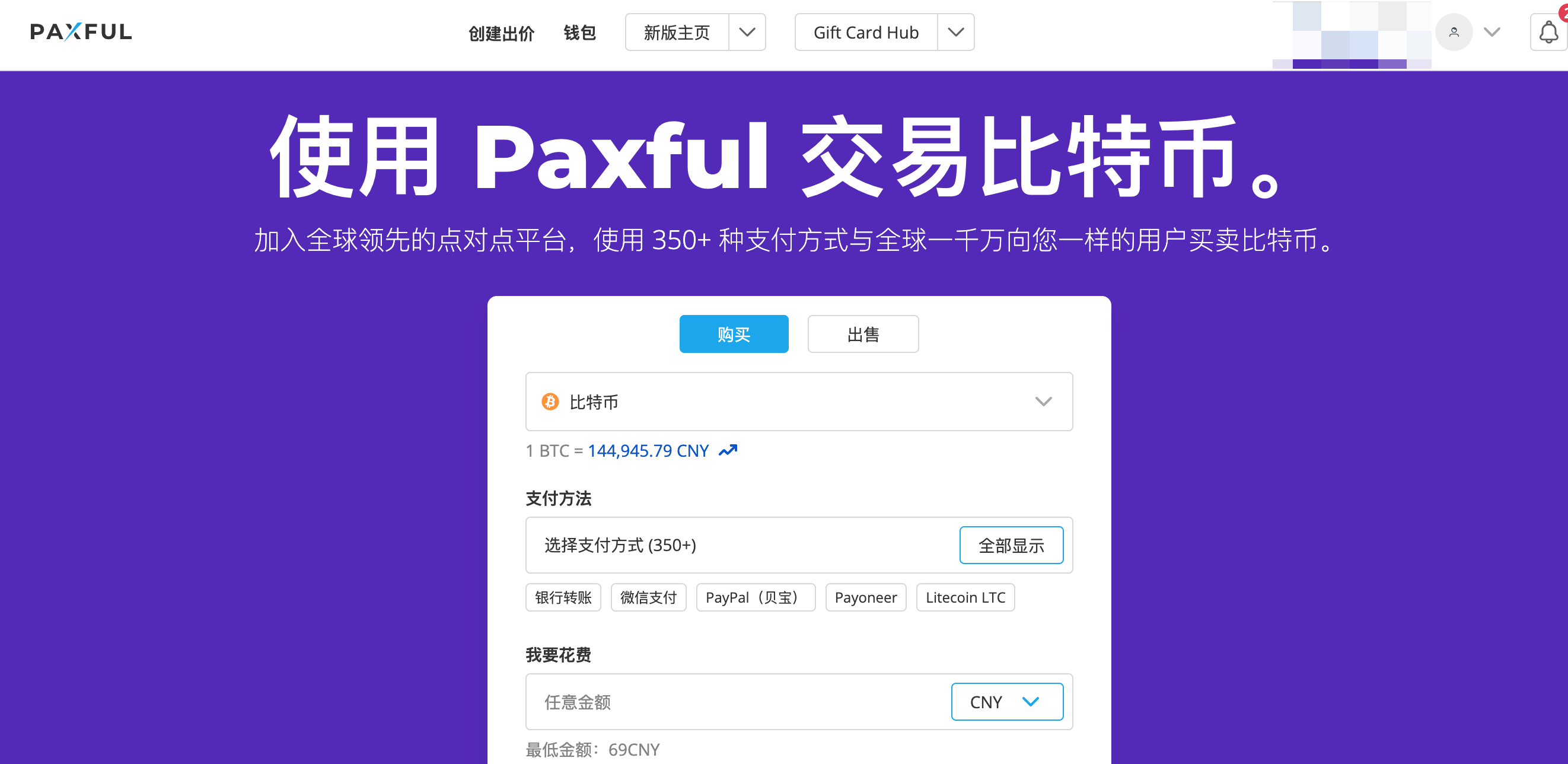Select Litecoin LTC payment option
The image size is (1568, 764).
(961, 597)
